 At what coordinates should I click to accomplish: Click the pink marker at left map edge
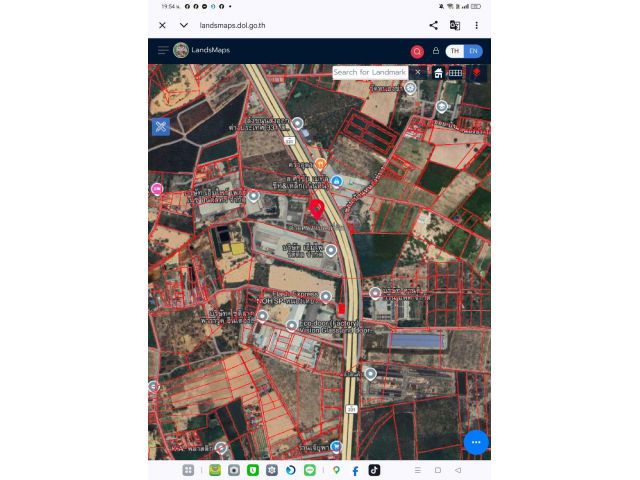click(157, 189)
